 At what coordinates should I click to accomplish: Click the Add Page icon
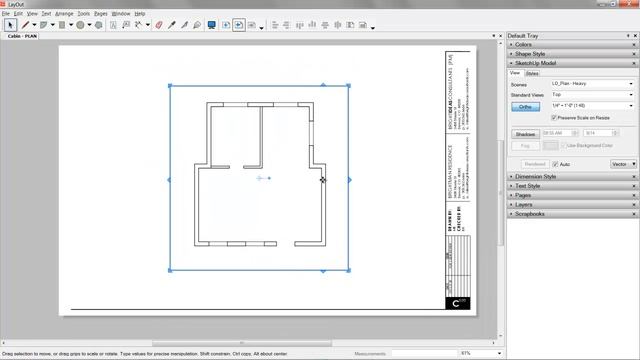point(226,25)
